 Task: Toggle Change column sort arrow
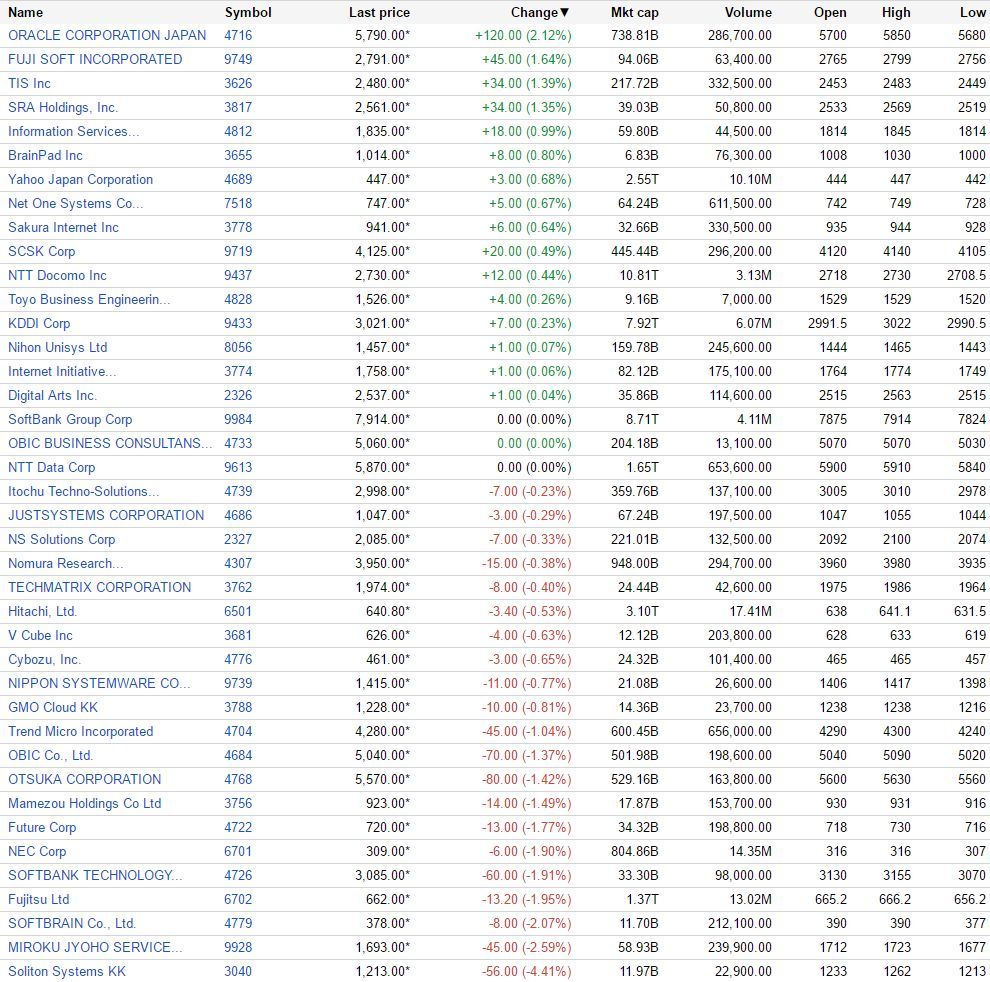[x=564, y=12]
